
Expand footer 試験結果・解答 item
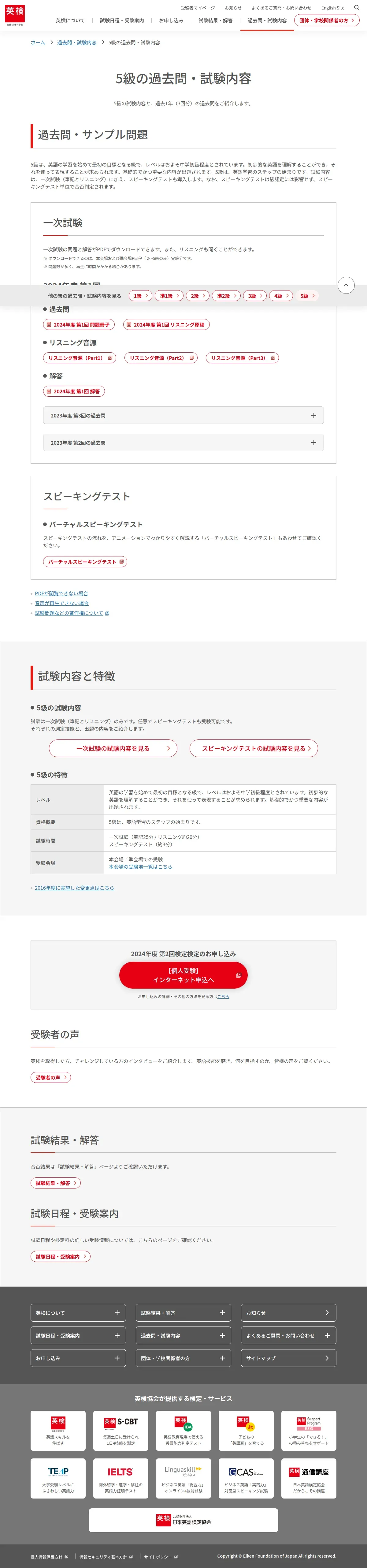click(x=183, y=1313)
